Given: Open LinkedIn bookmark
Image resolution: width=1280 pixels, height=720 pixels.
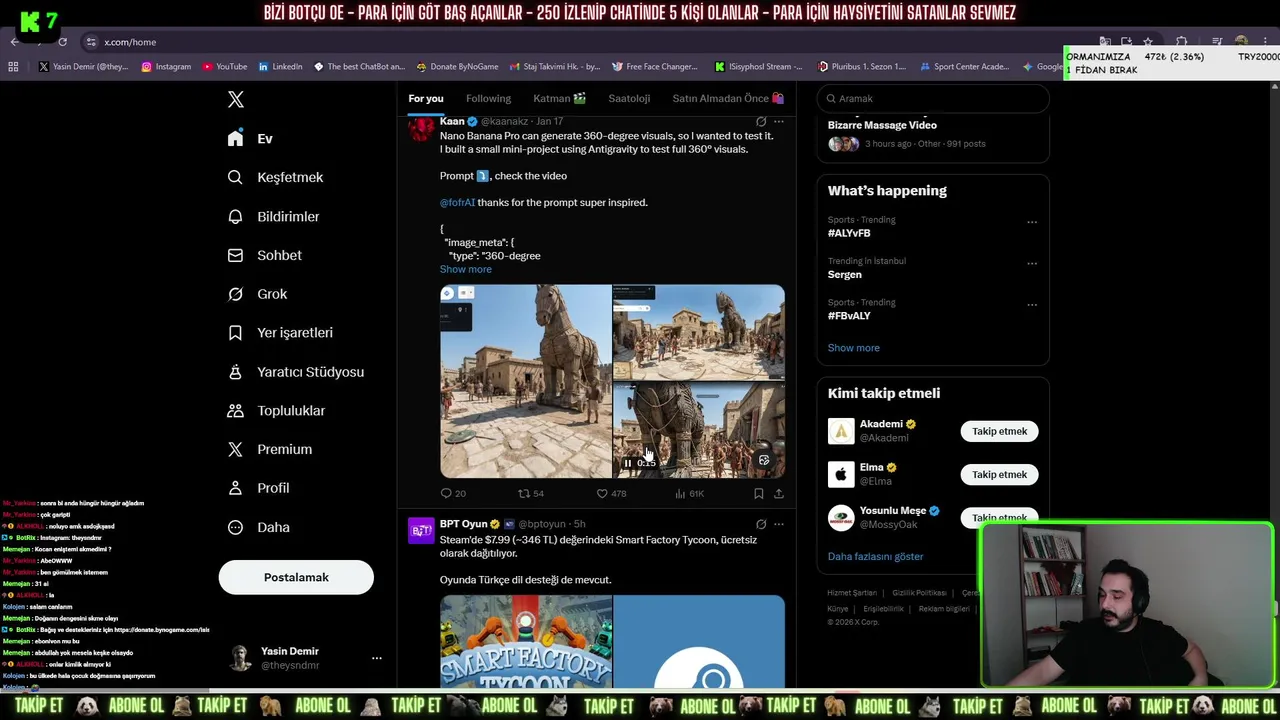Looking at the screenshot, I should click(x=280, y=67).
